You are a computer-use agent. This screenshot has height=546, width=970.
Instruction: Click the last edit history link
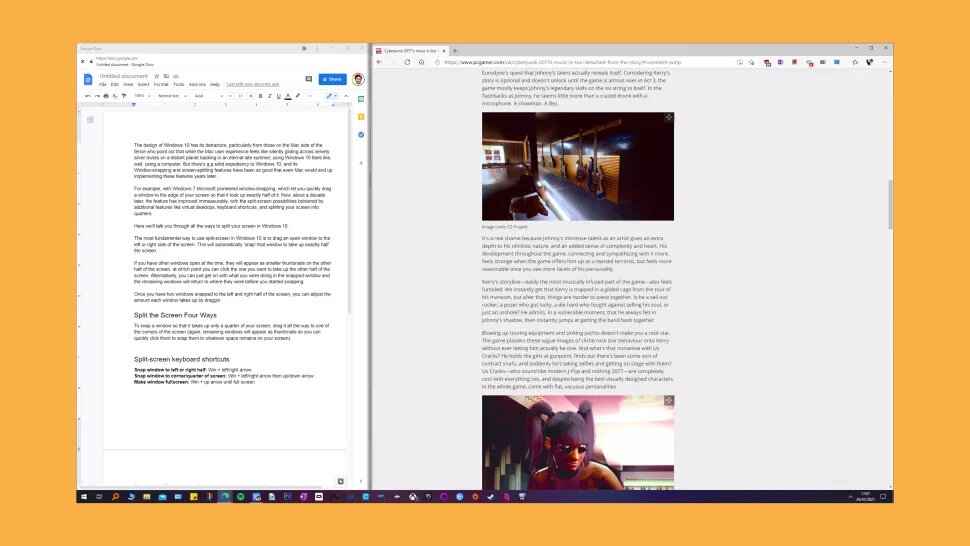[252, 84]
